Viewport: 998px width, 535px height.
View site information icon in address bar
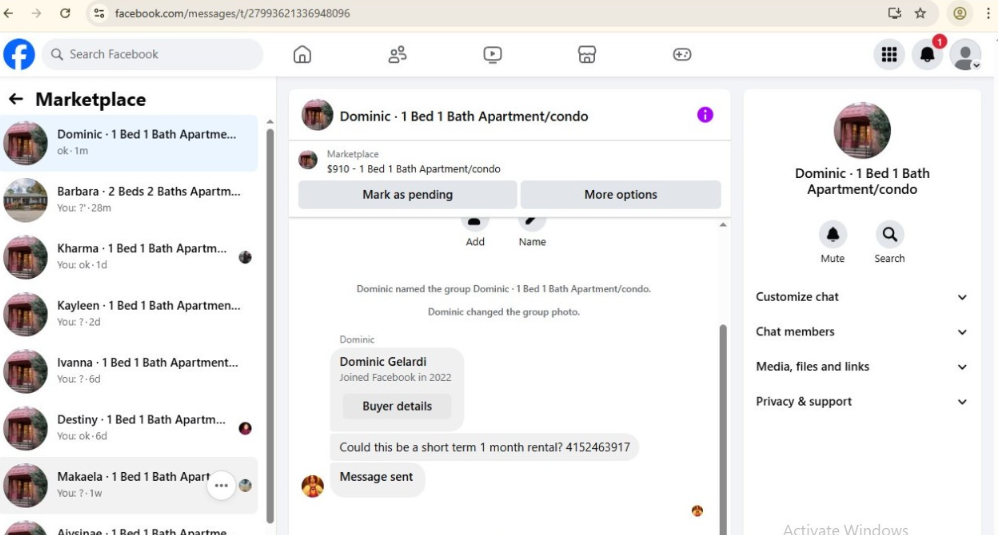(99, 13)
